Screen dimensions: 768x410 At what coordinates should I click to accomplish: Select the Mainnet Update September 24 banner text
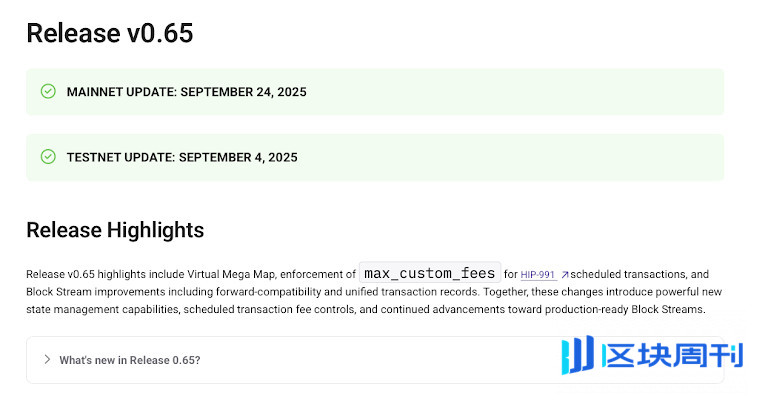(x=186, y=92)
